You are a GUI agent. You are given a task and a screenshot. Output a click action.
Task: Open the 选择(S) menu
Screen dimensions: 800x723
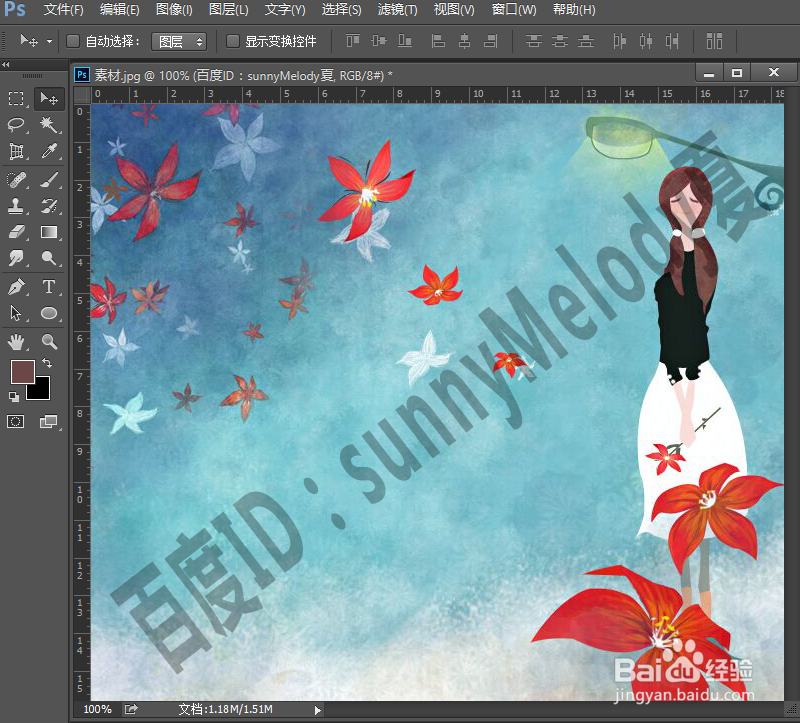point(341,10)
